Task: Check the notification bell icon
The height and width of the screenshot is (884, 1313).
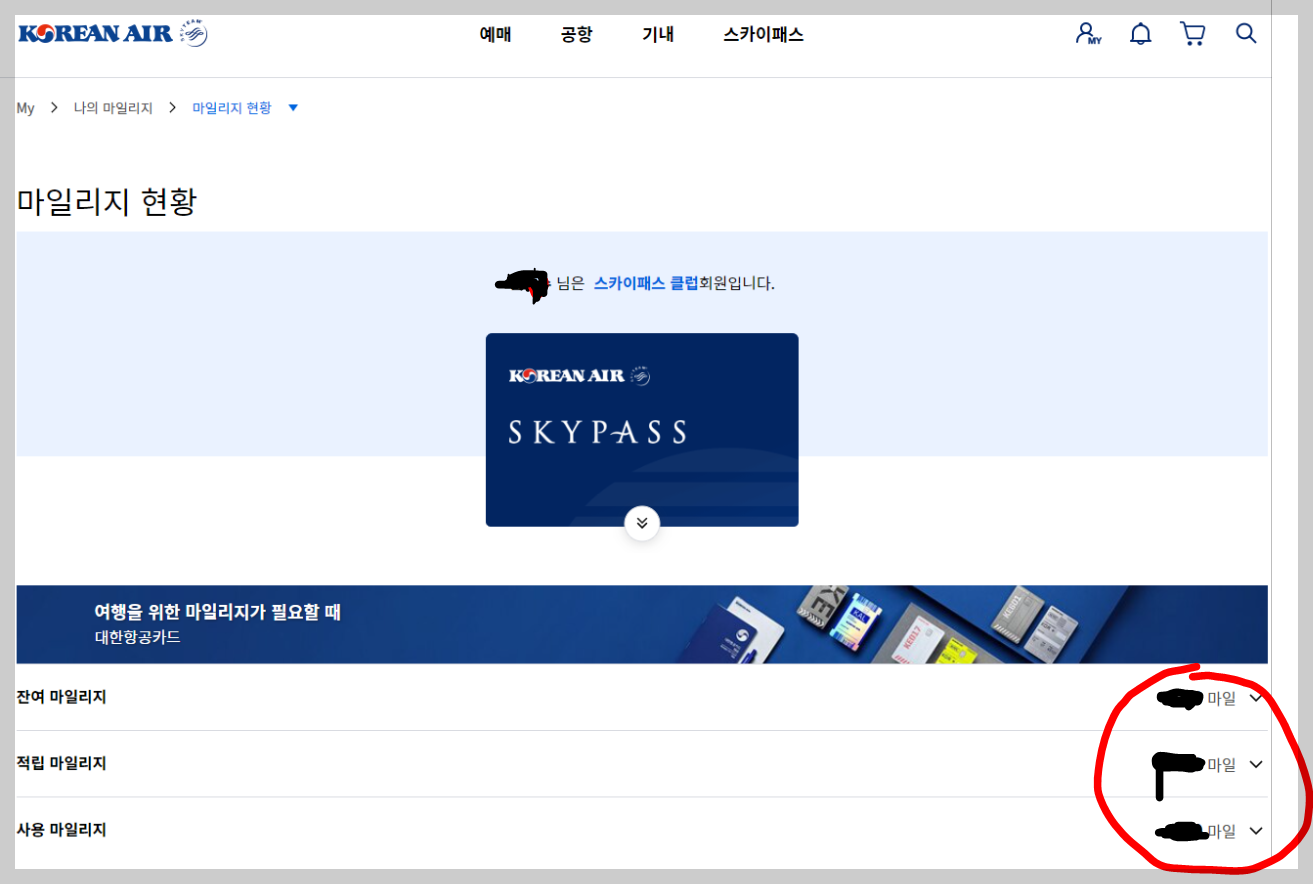Action: (x=1140, y=34)
